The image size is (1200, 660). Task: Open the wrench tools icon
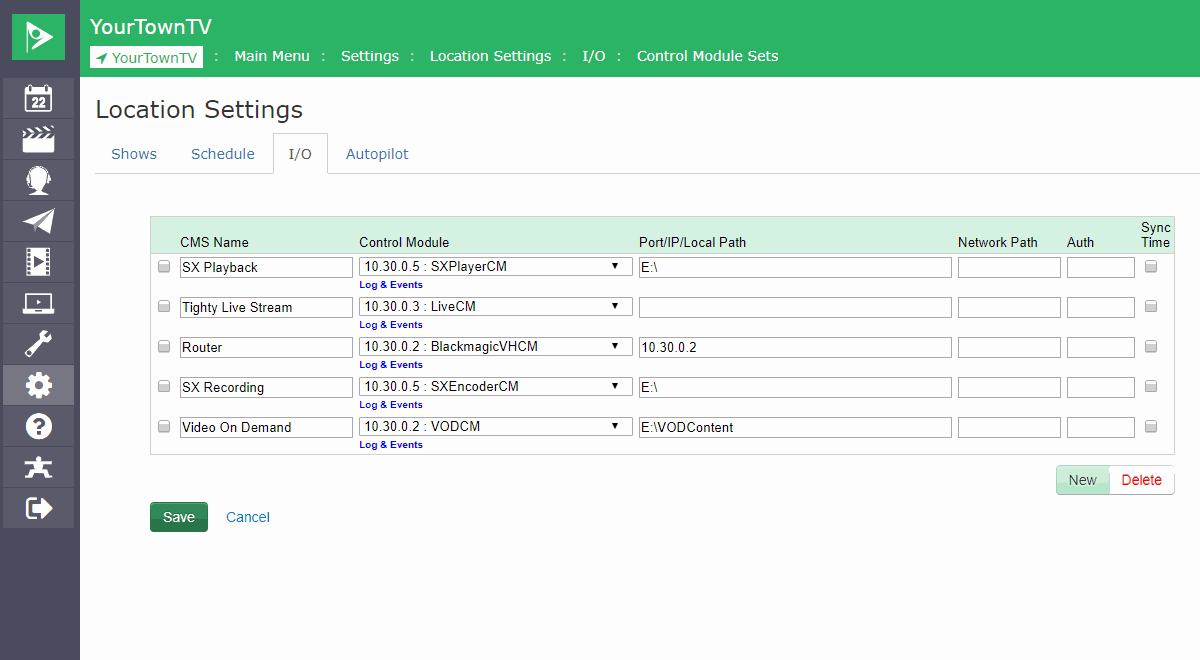click(x=38, y=344)
